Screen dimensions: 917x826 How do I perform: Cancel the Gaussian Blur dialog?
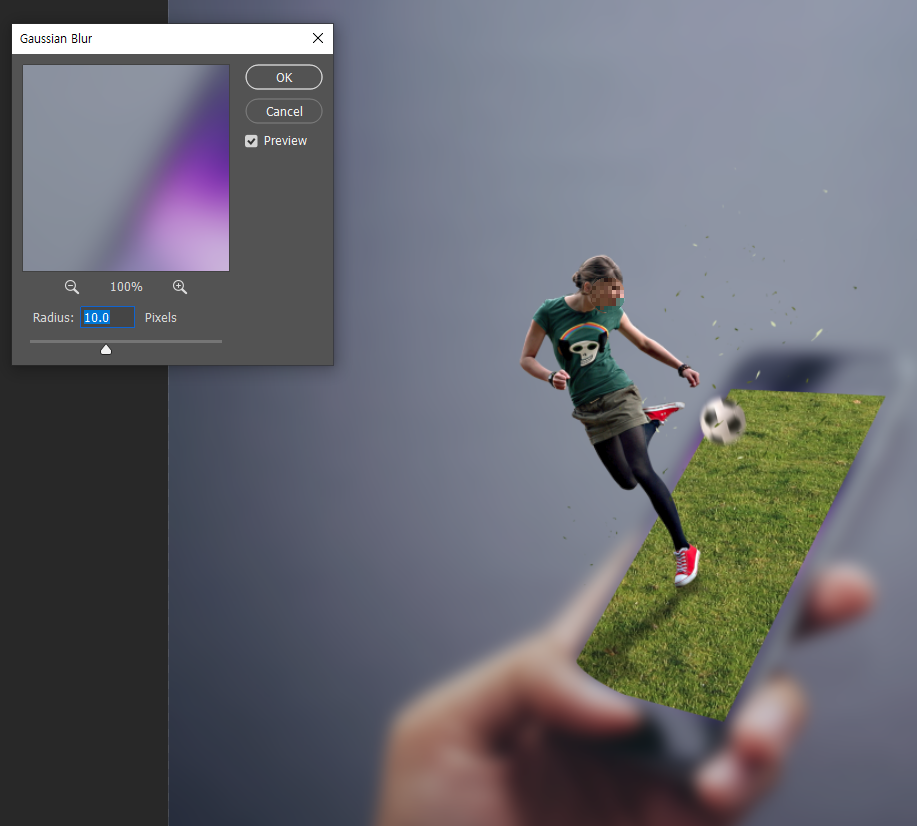[x=284, y=111]
